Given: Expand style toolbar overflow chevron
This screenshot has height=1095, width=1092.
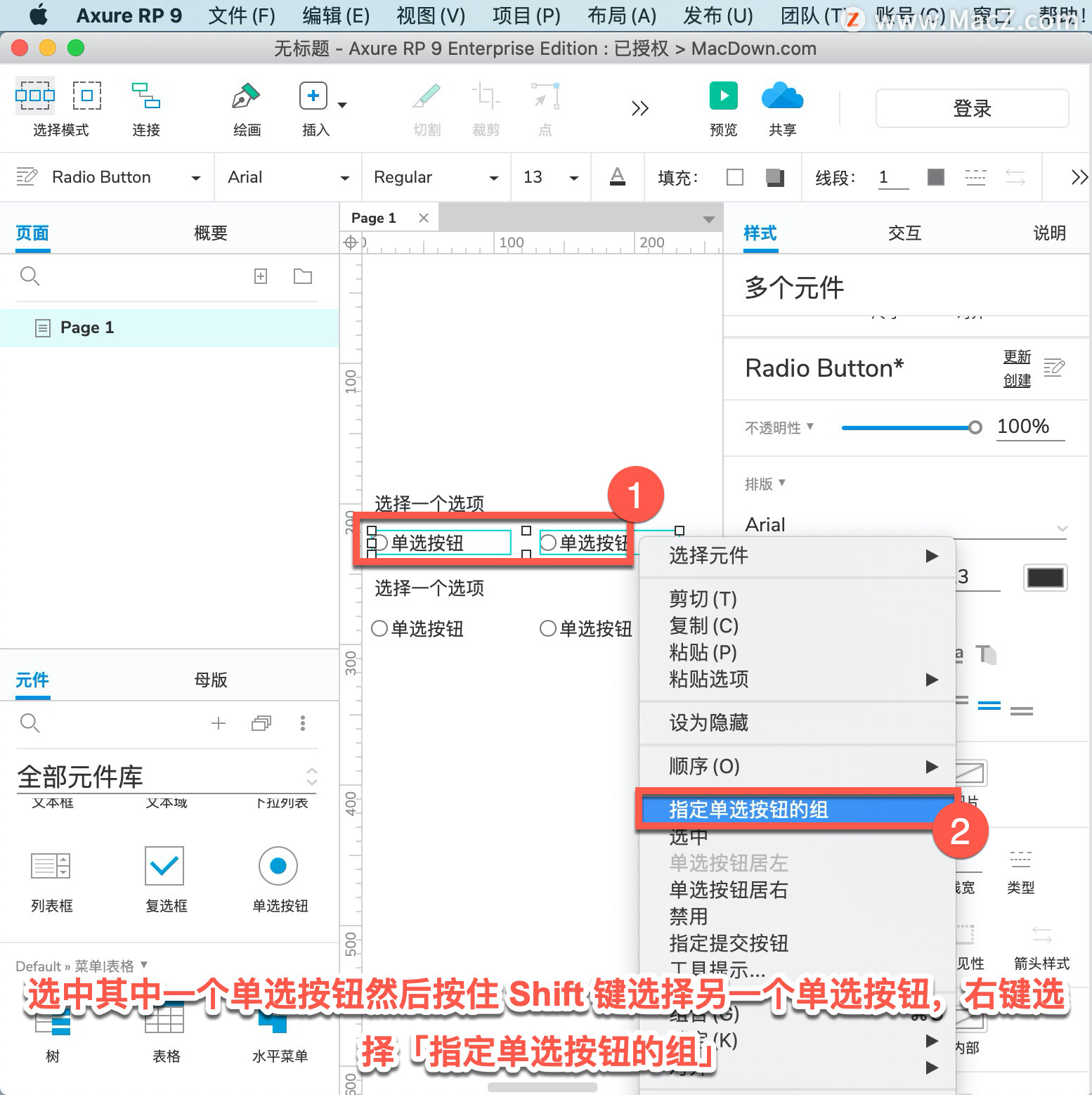Looking at the screenshot, I should [1079, 177].
